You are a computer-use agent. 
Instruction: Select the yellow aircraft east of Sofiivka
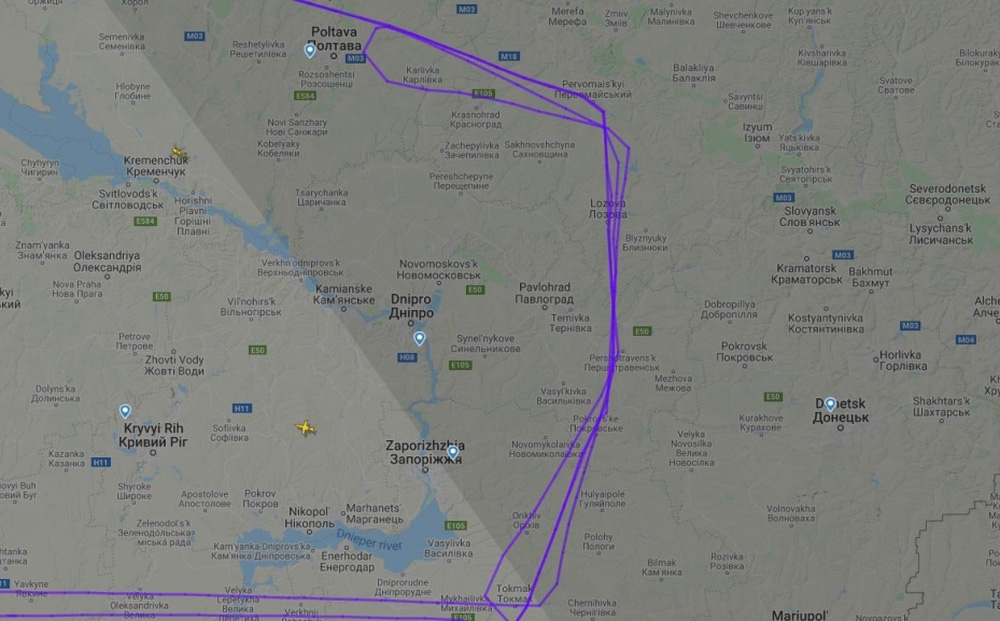coord(306,428)
